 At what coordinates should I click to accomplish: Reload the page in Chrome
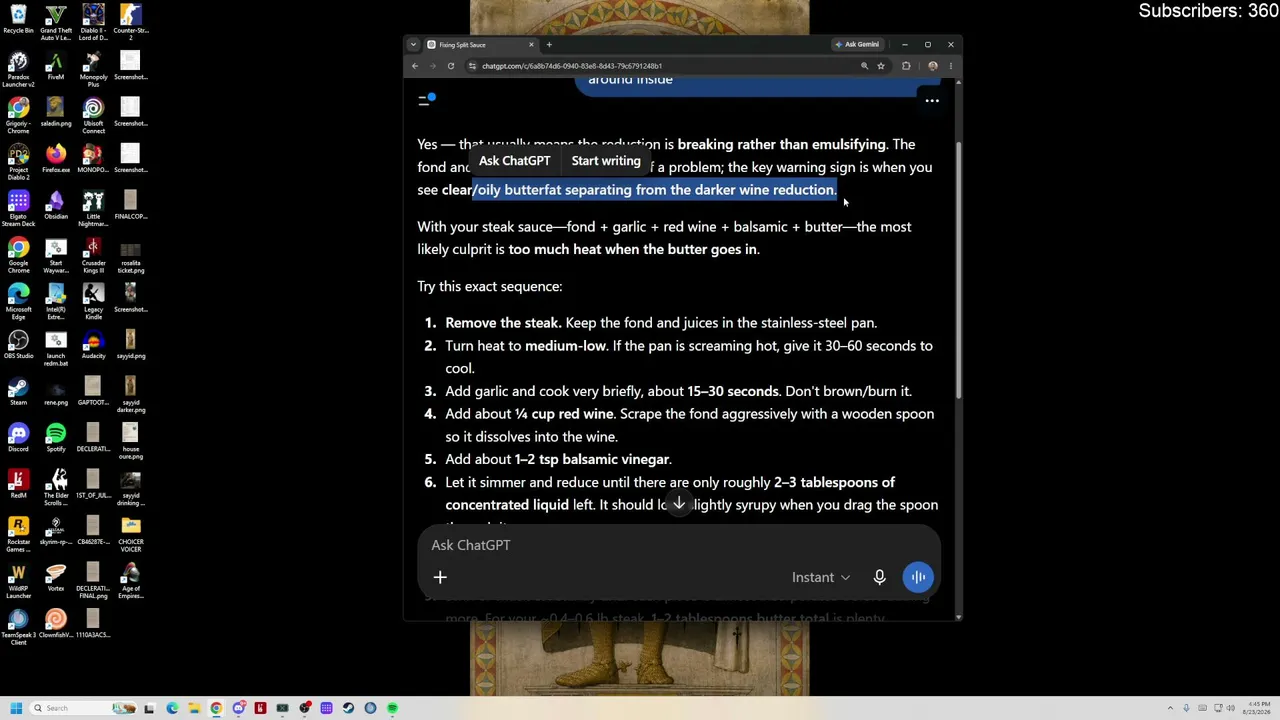click(451, 66)
